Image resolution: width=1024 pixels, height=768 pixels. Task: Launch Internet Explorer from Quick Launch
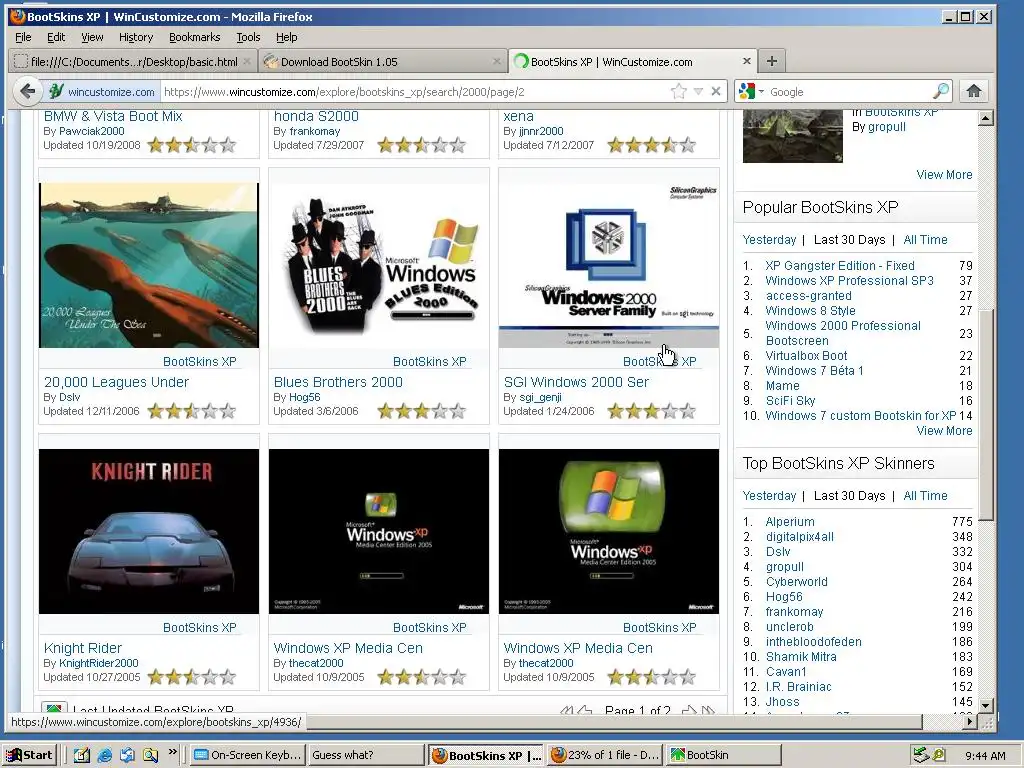pos(104,755)
